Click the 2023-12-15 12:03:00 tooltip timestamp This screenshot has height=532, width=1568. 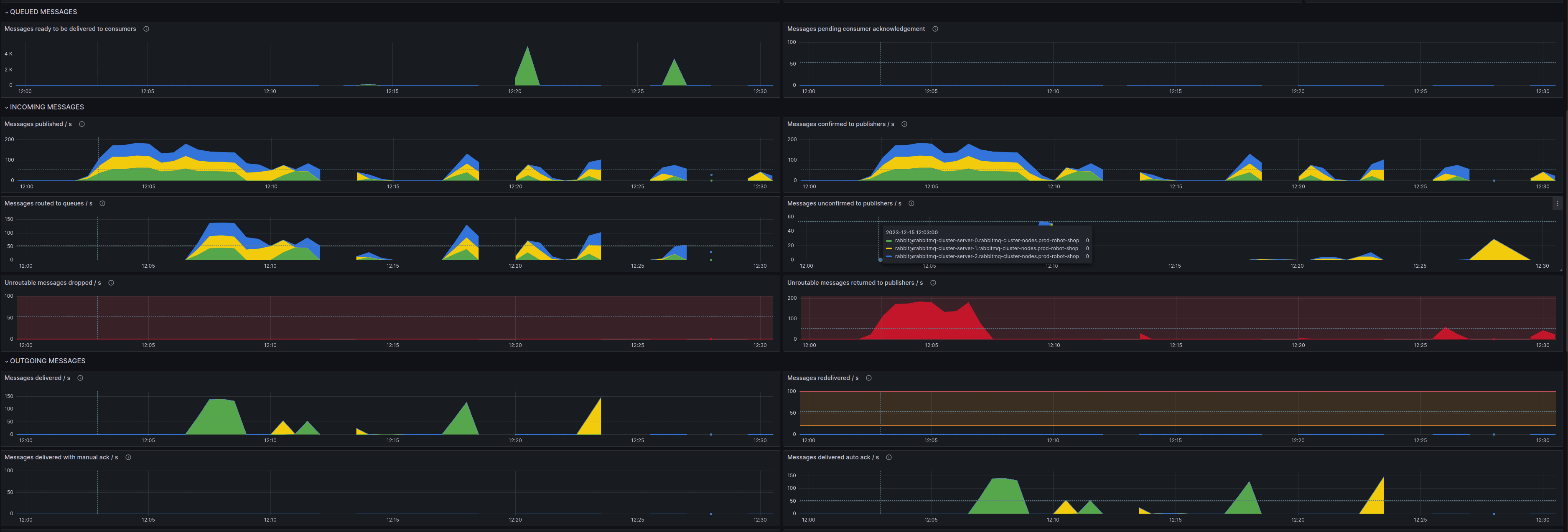pos(911,232)
